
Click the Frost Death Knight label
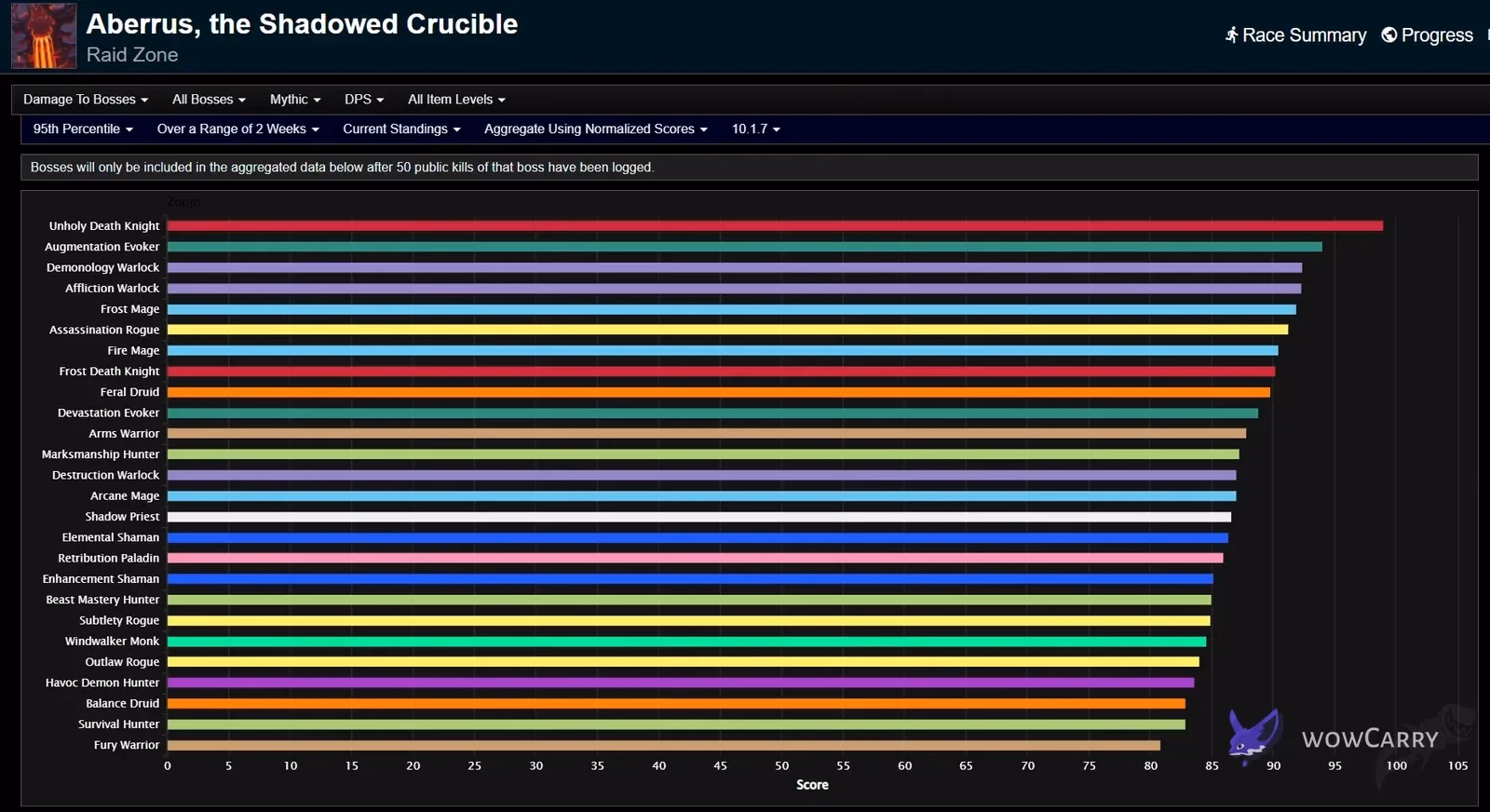tap(109, 372)
